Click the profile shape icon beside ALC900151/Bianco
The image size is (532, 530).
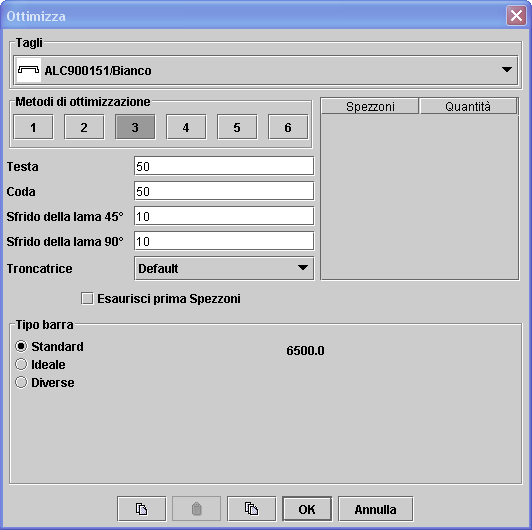click(x=28, y=70)
